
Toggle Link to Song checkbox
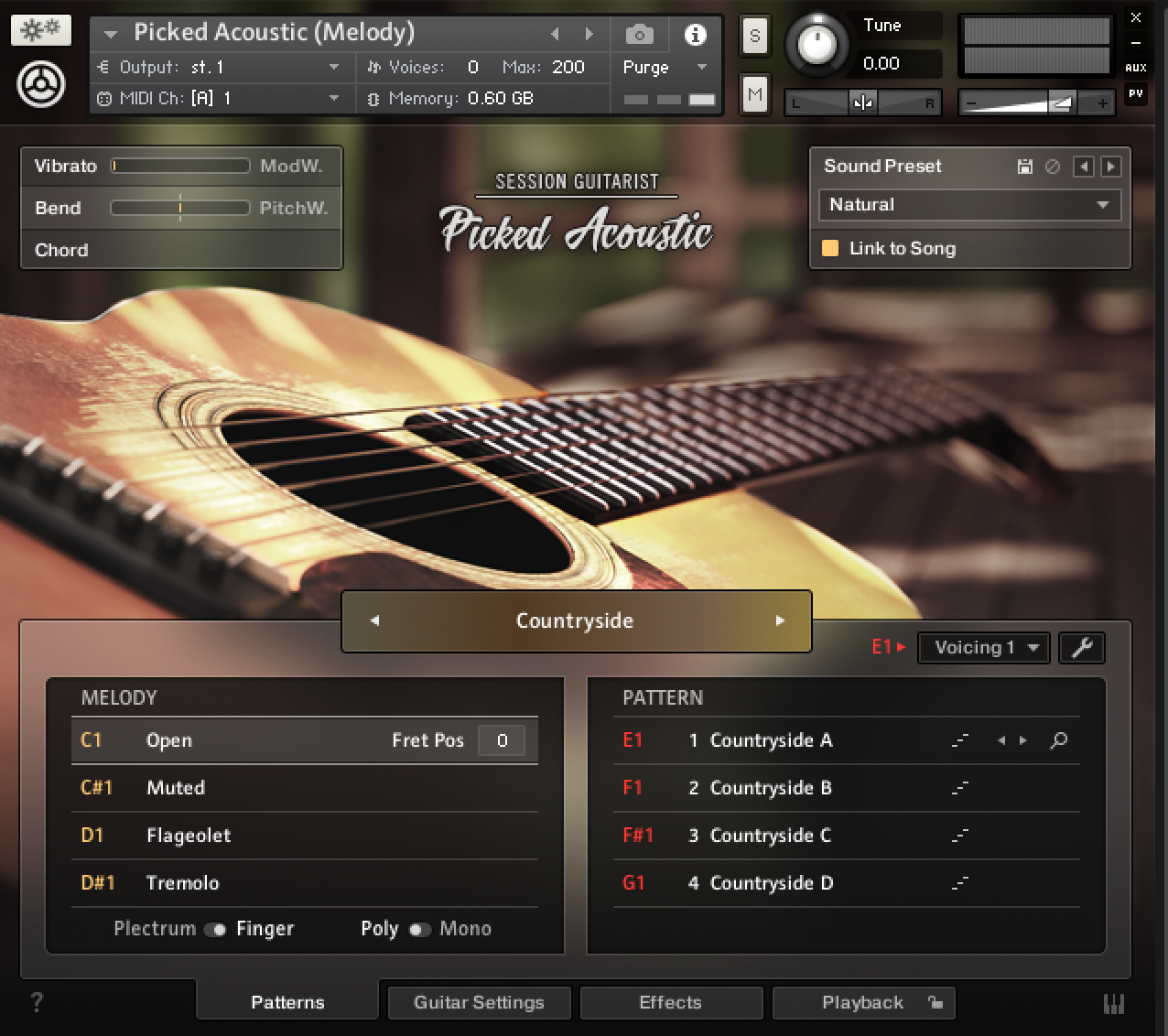pyautogui.click(x=830, y=248)
